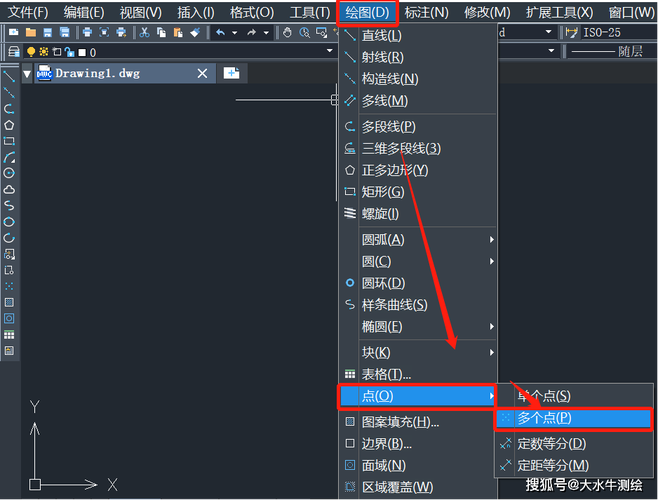
Task: Choose 多段线(P) from the draw menu
Action: pyautogui.click(x=418, y=127)
